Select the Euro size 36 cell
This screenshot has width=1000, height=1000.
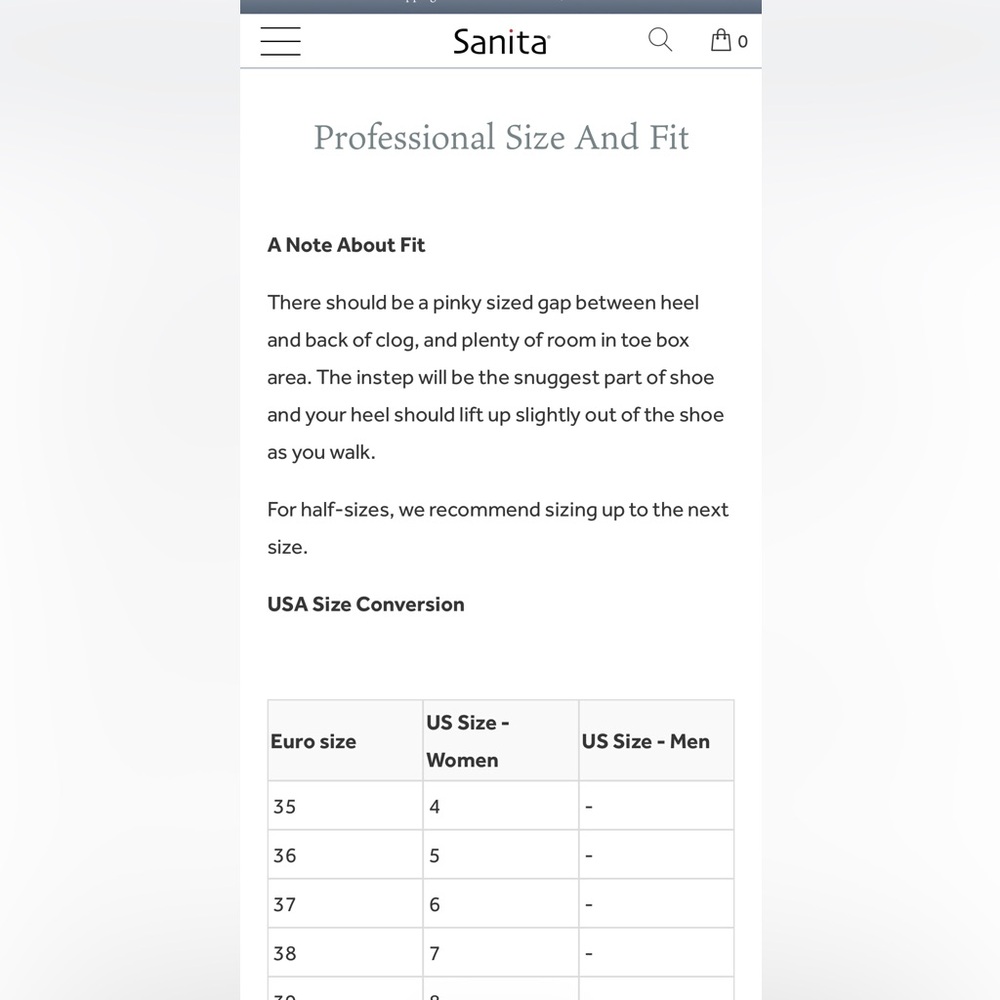(345, 855)
